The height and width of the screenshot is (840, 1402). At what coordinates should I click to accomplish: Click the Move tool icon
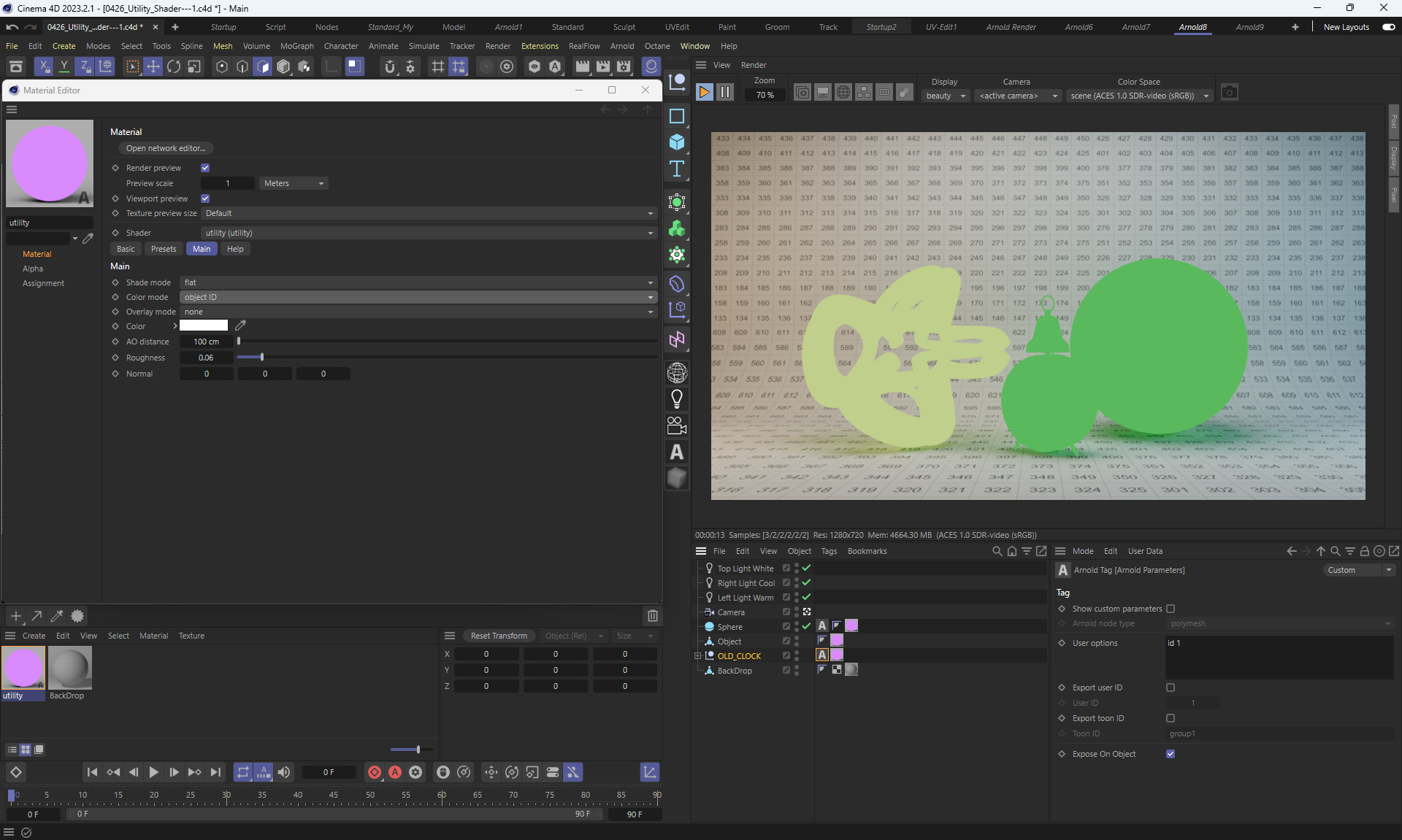(x=153, y=66)
